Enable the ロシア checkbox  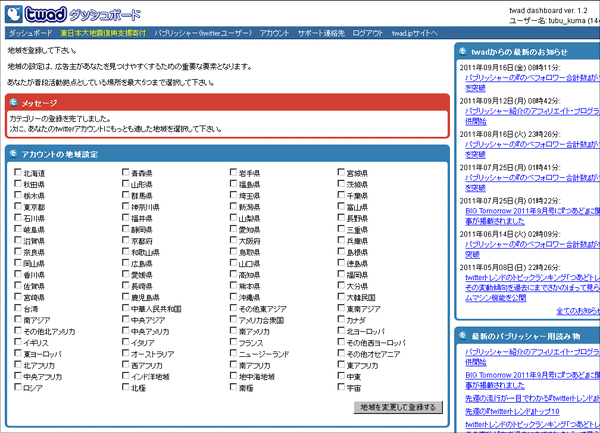click(x=18, y=387)
